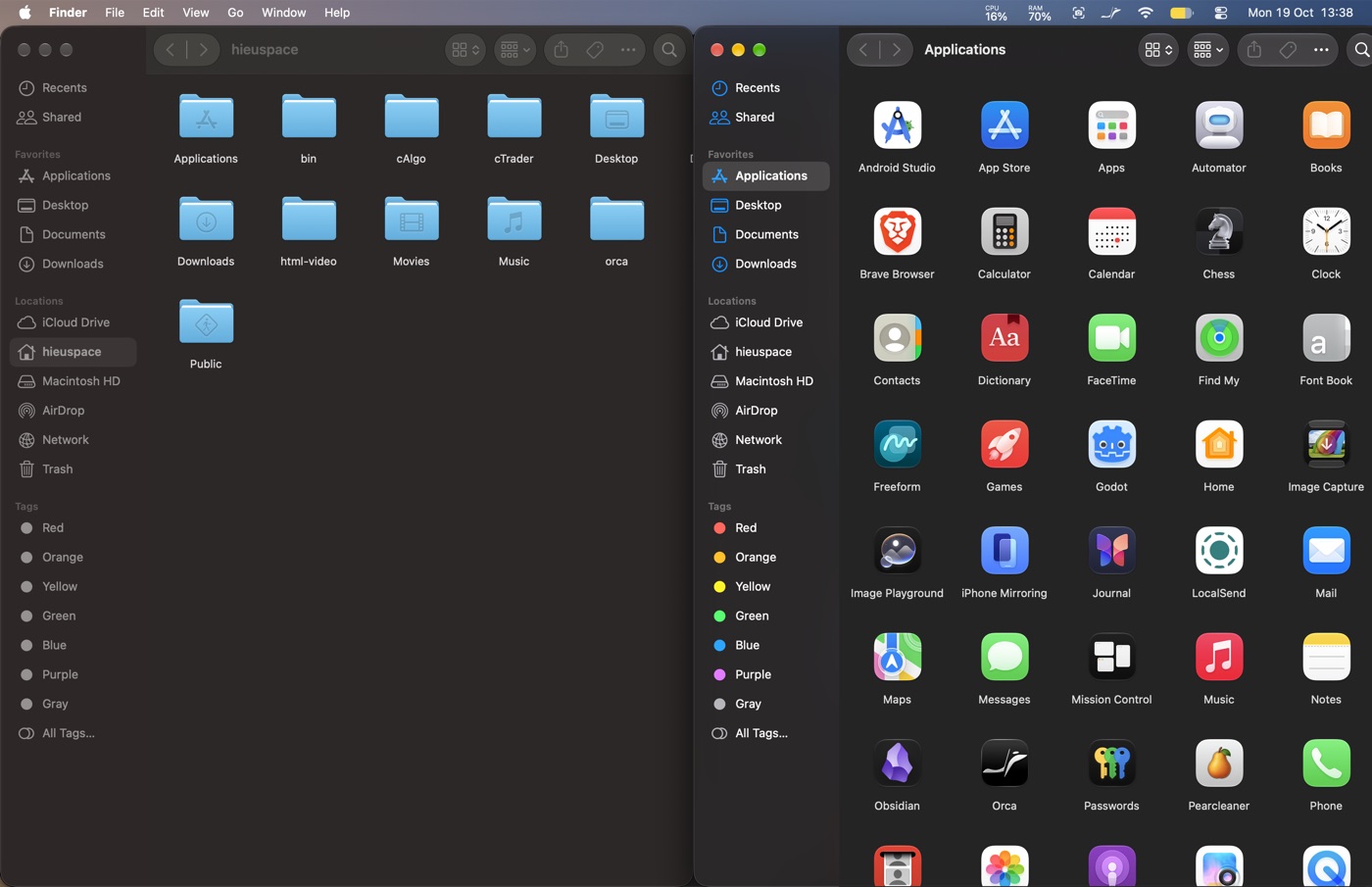This screenshot has height=887, width=1372.
Task: Click the Wi-Fi status icon in menu bar
Action: click(x=1146, y=13)
